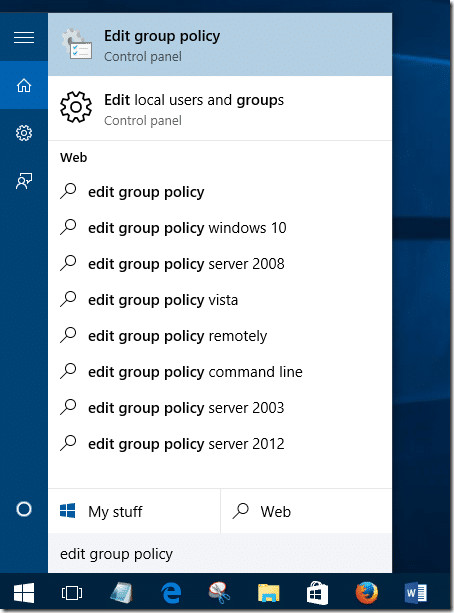This screenshot has width=454, height=613.
Task: Launch Firefox from taskbar
Action: point(366,593)
